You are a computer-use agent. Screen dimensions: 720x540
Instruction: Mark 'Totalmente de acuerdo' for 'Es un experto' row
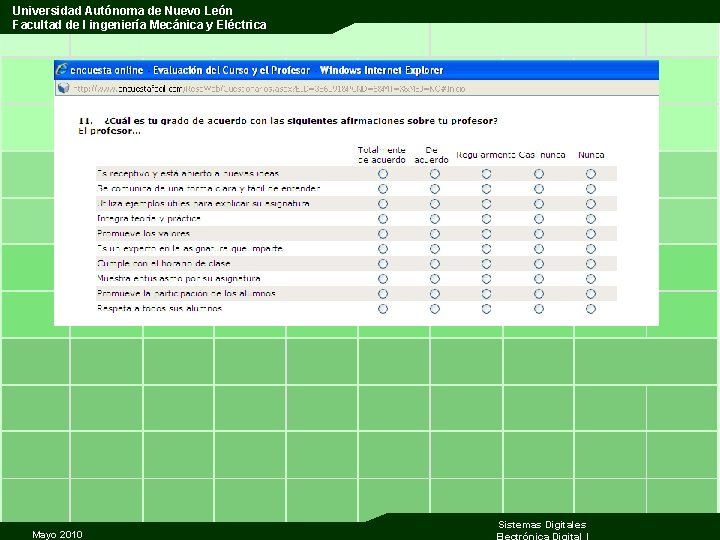pyautogui.click(x=383, y=249)
